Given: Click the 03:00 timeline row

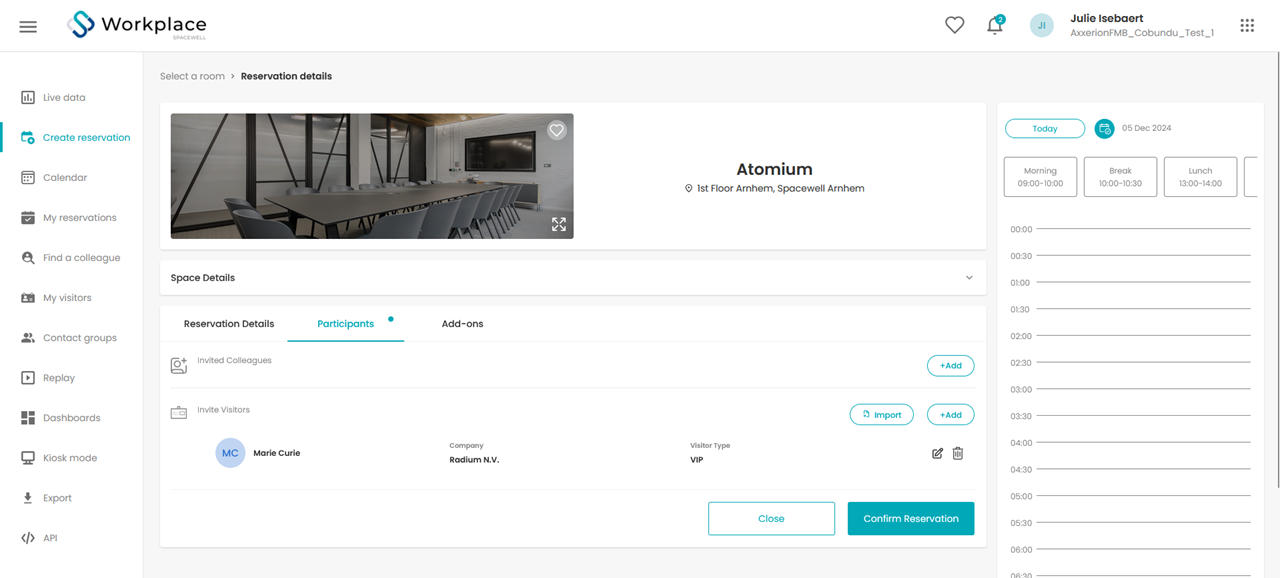Looking at the screenshot, I should pos(1130,390).
